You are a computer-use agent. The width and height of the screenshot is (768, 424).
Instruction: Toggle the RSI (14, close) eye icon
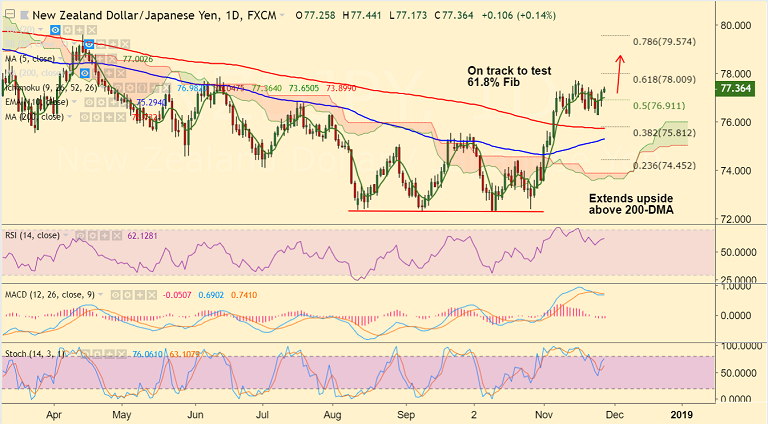tap(80, 236)
